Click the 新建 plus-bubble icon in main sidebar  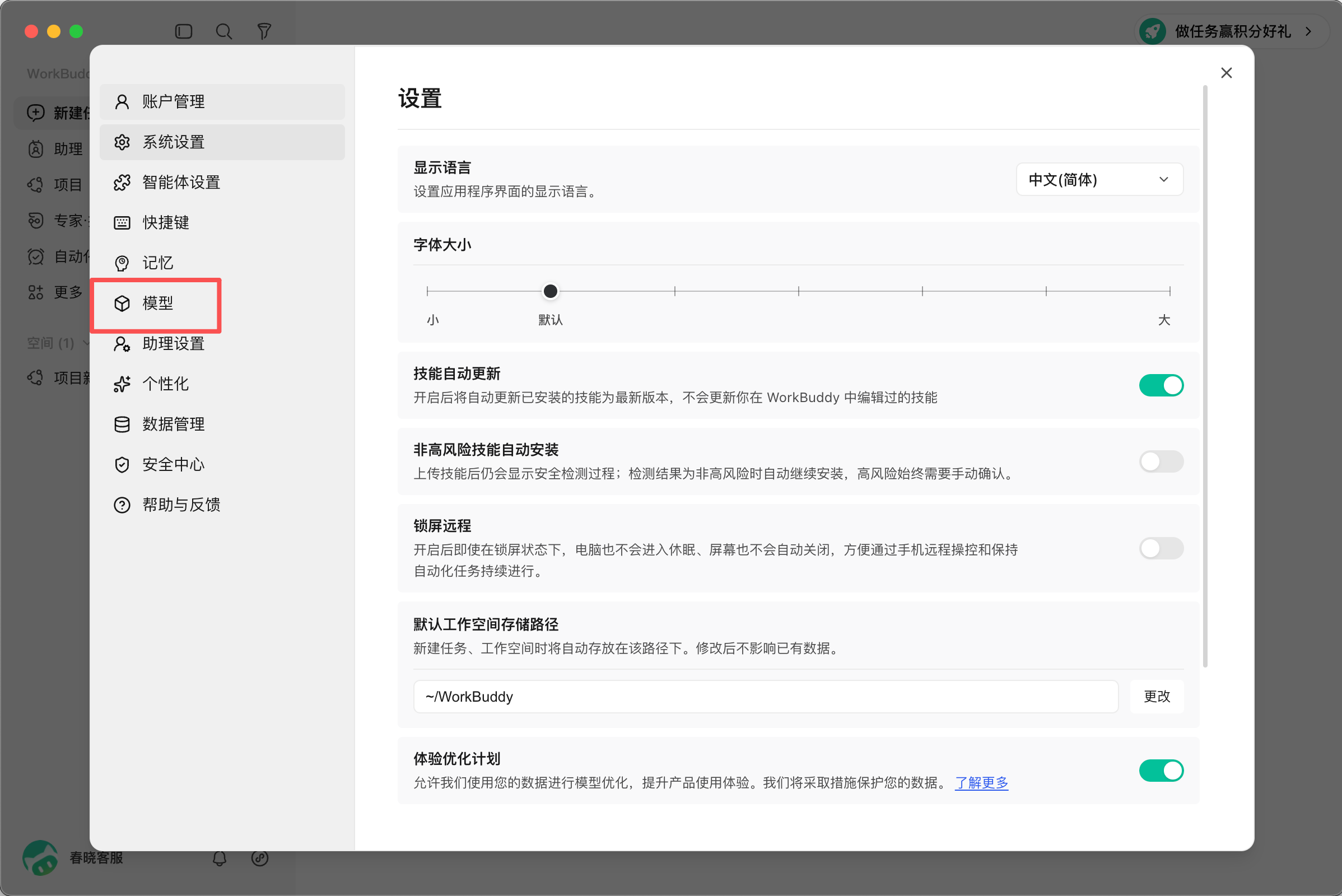tap(35, 113)
